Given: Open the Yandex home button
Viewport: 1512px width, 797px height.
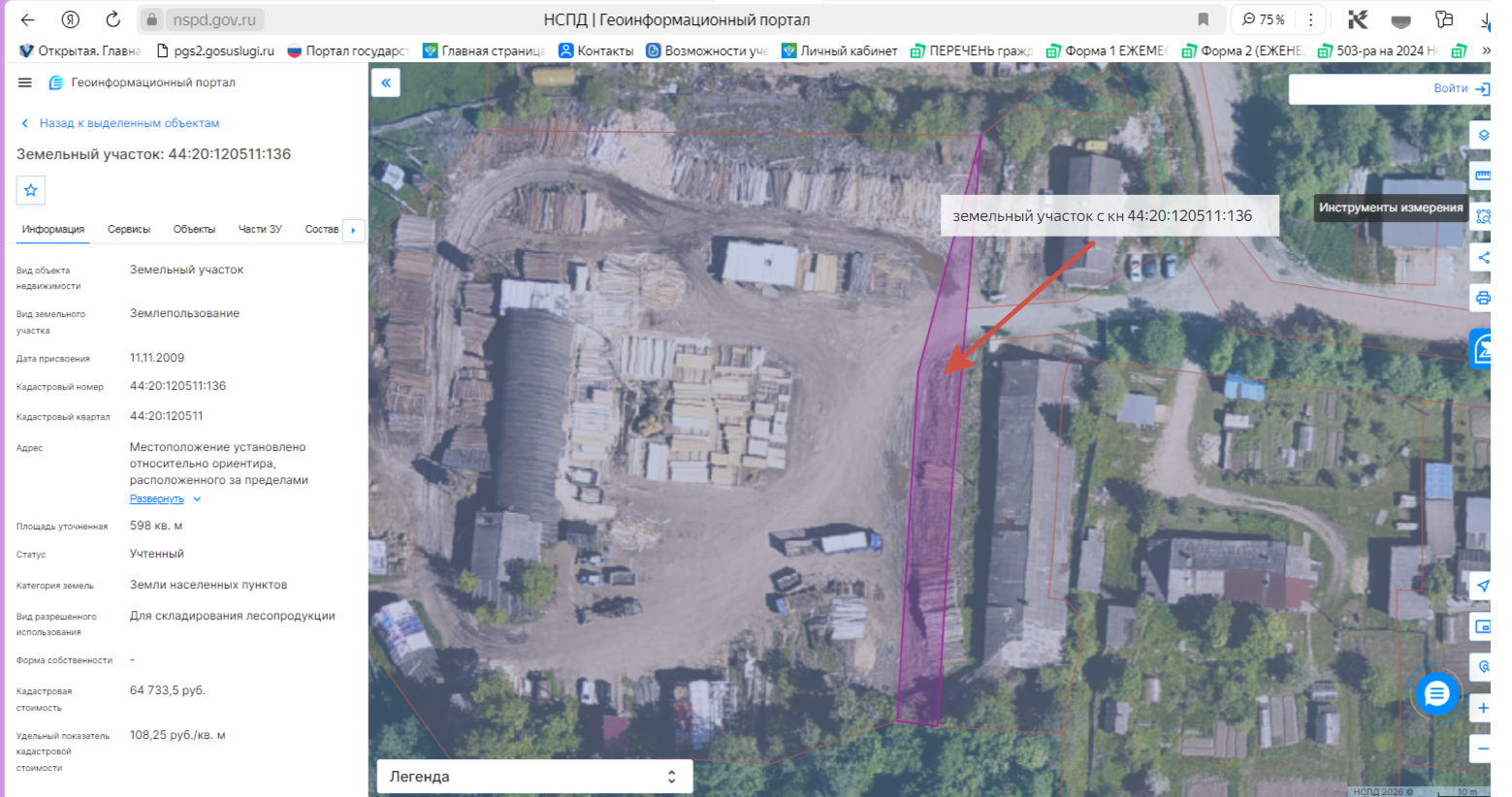Looking at the screenshot, I should point(70,19).
